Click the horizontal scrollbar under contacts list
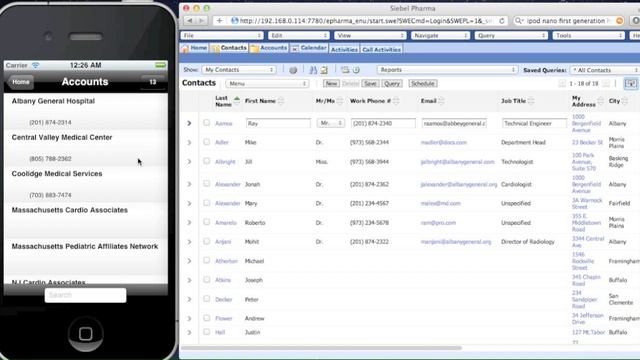 click(321, 348)
